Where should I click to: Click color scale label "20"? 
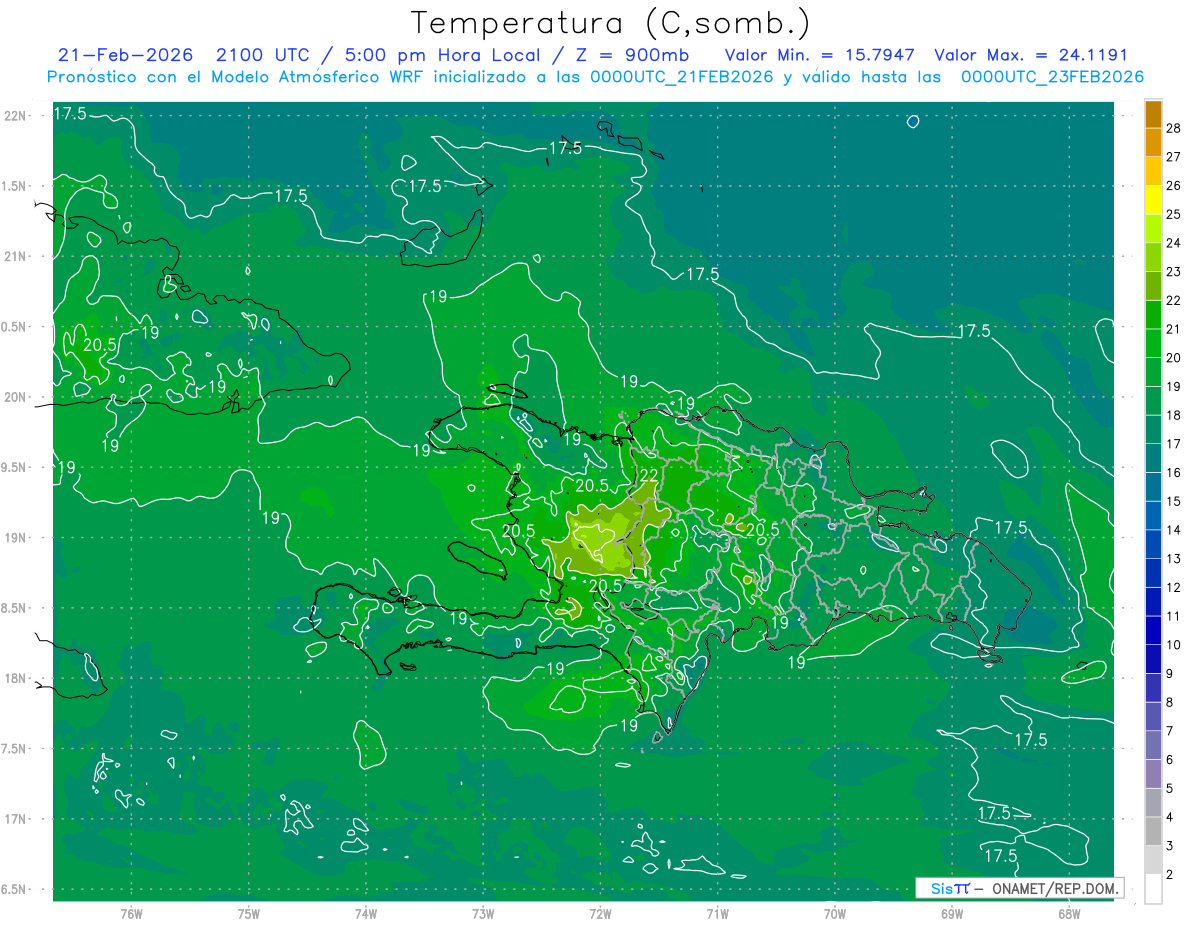pyautogui.click(x=1173, y=358)
